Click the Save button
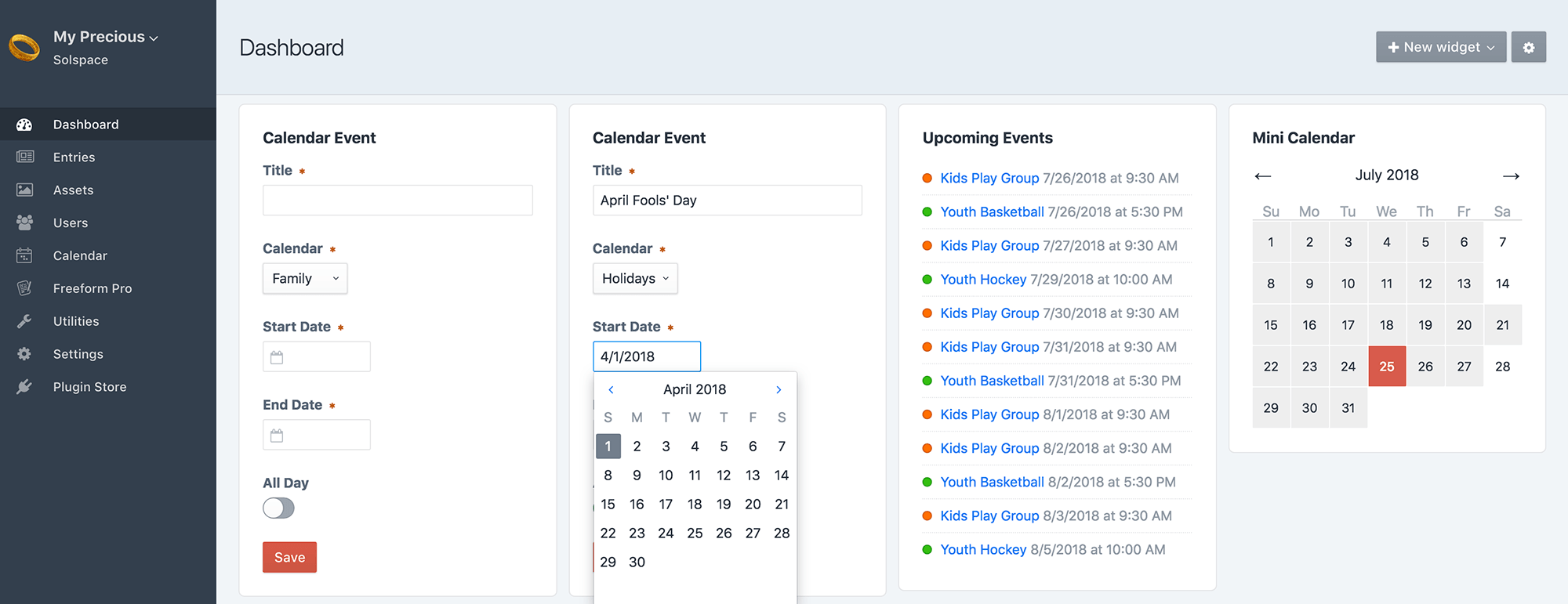1568x604 pixels. pos(289,557)
